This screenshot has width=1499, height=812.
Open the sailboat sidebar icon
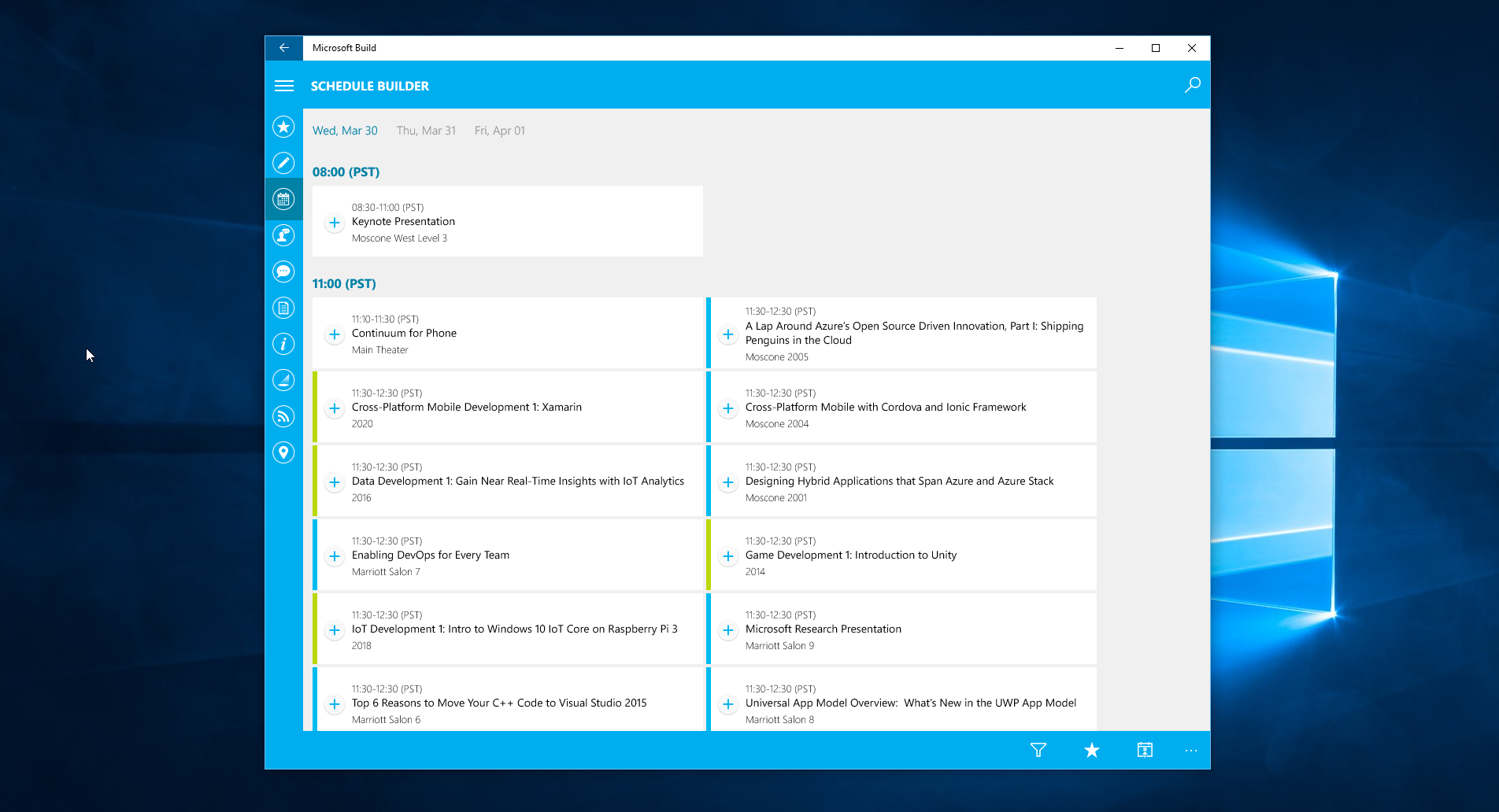pyautogui.click(x=283, y=380)
